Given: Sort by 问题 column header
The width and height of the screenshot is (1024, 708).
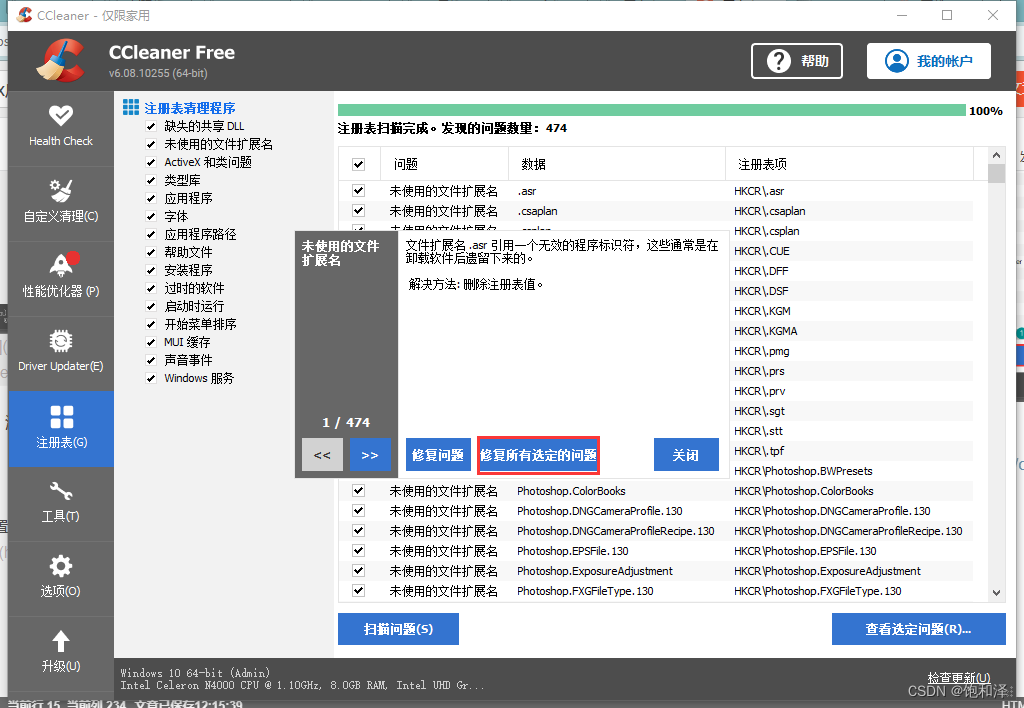Looking at the screenshot, I should [444, 164].
